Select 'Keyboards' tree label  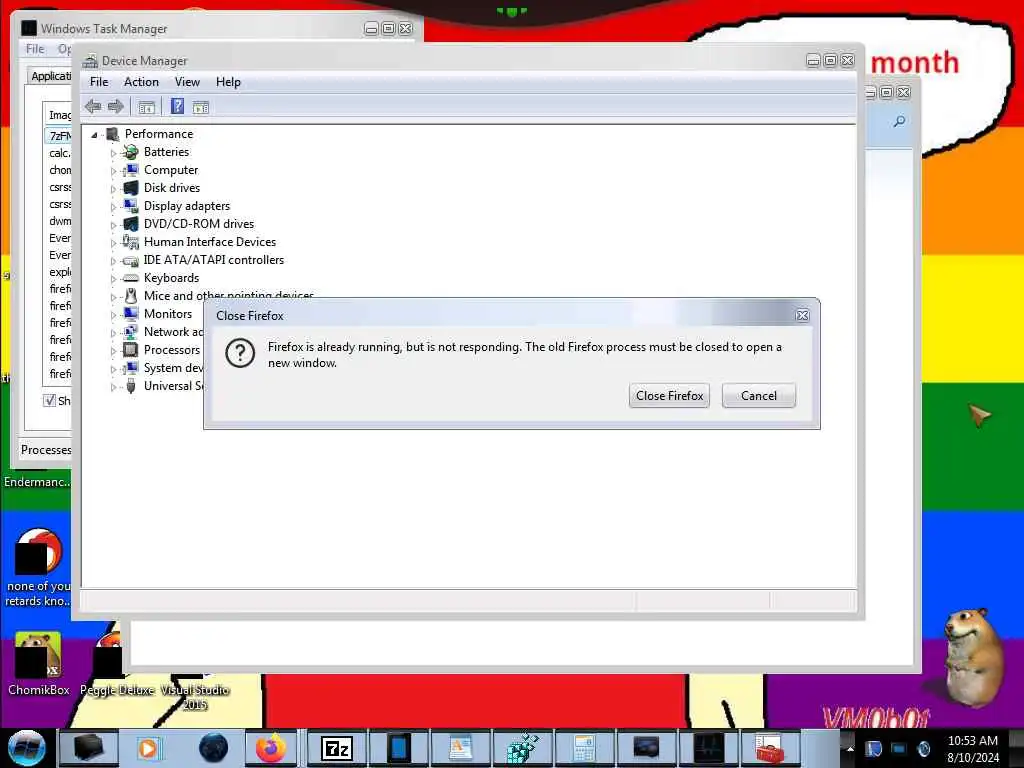[171, 278]
